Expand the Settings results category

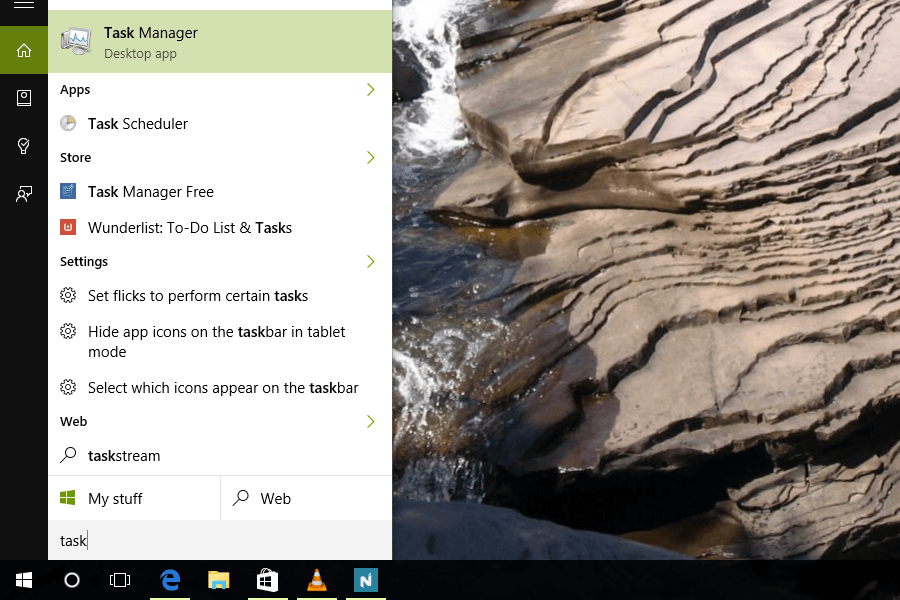(371, 261)
